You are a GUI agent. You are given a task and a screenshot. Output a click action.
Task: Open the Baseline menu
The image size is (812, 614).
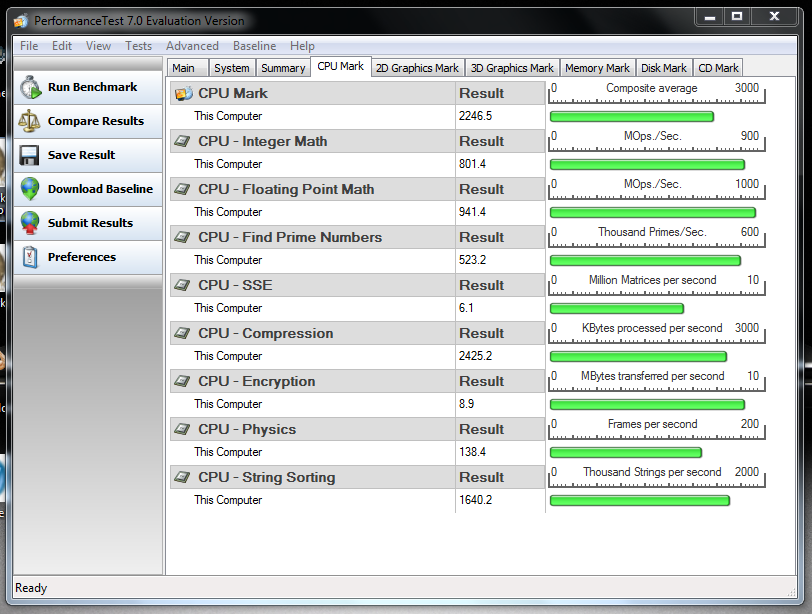tap(254, 46)
